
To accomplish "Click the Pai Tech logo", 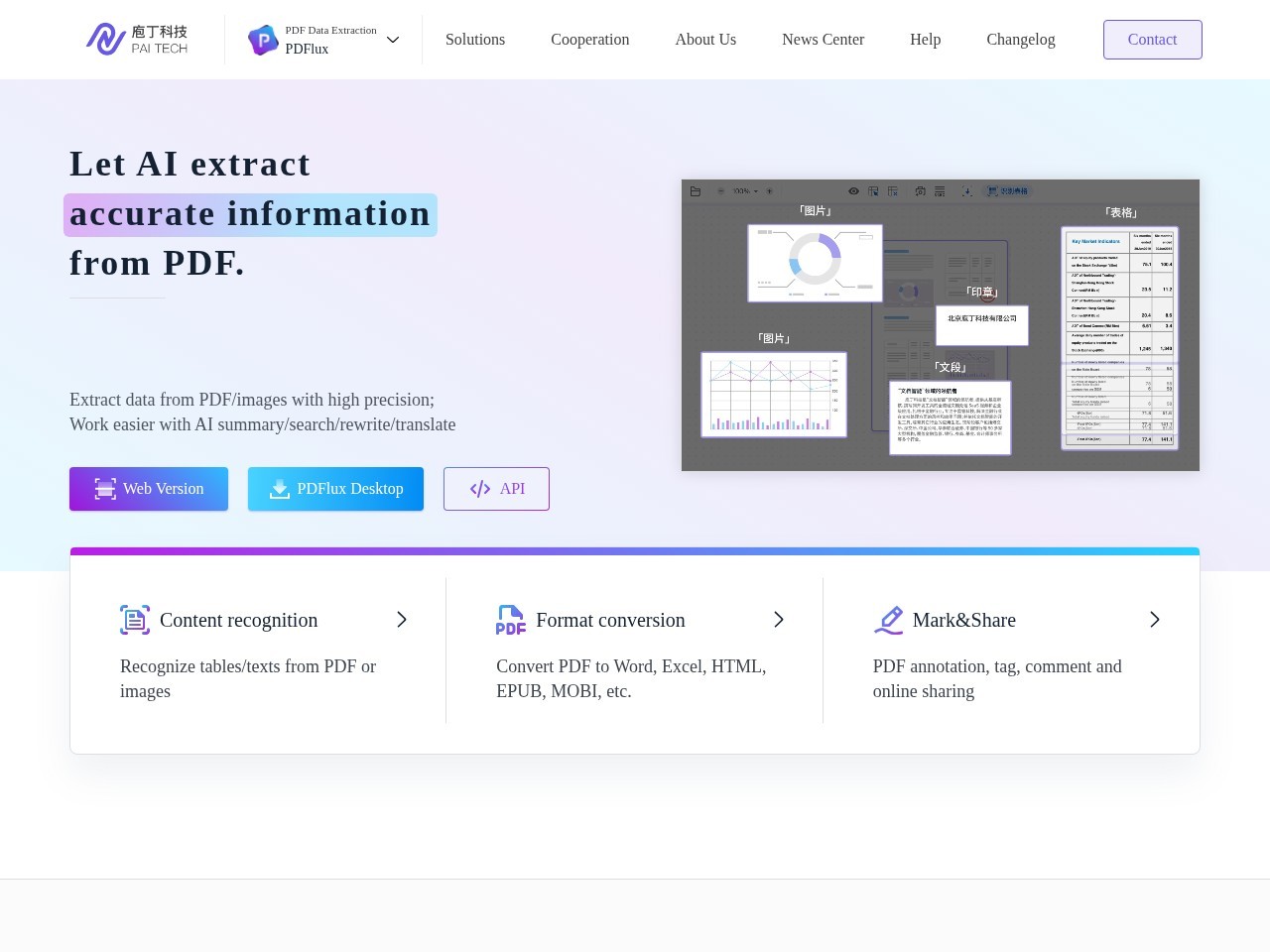I will (137, 40).
